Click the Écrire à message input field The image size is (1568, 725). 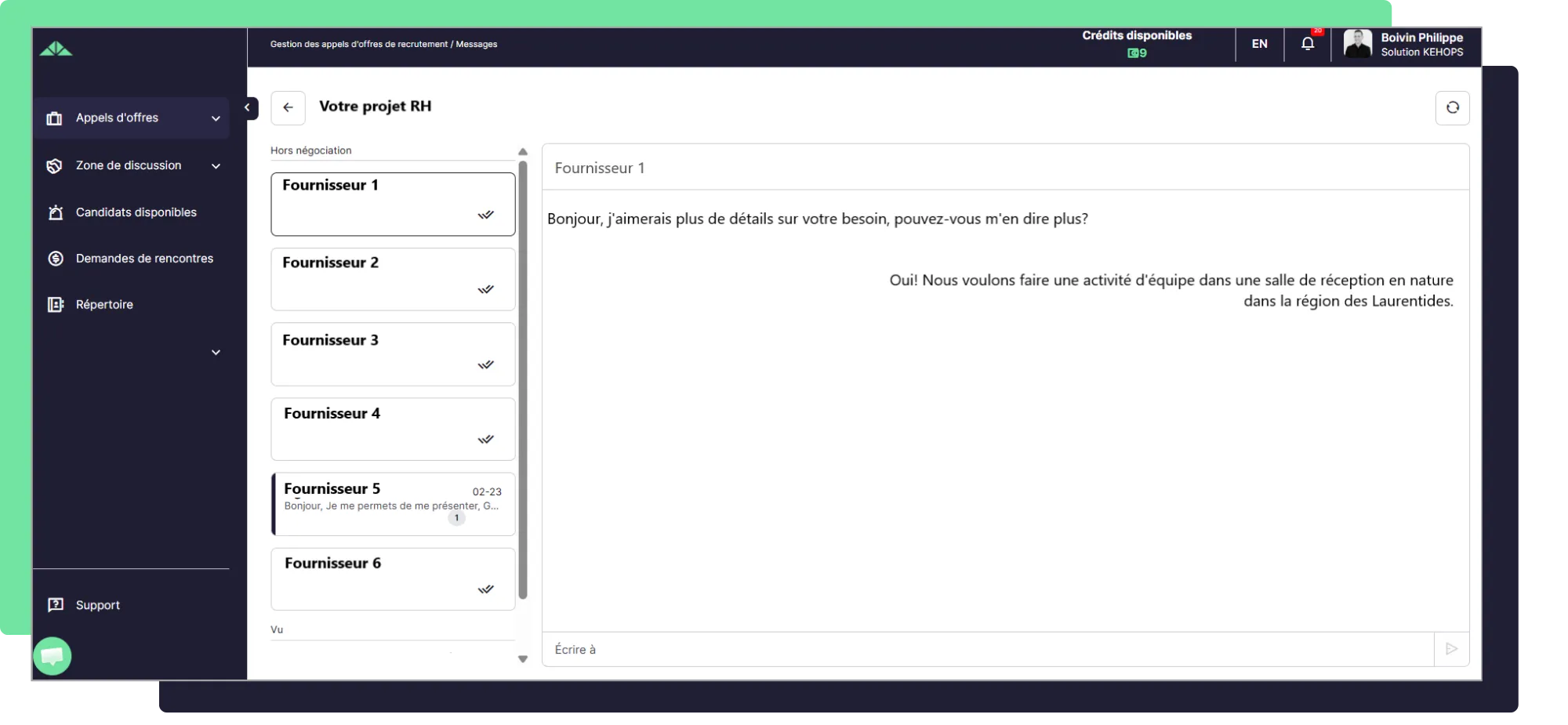pos(988,650)
